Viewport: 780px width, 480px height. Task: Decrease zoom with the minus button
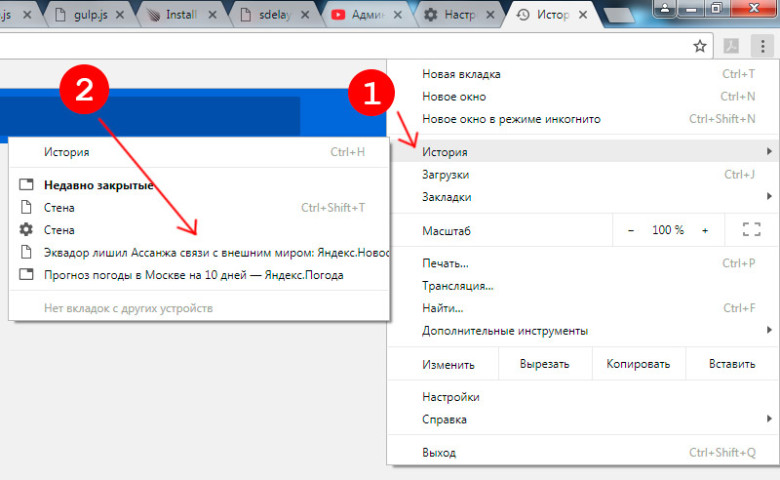tap(631, 230)
